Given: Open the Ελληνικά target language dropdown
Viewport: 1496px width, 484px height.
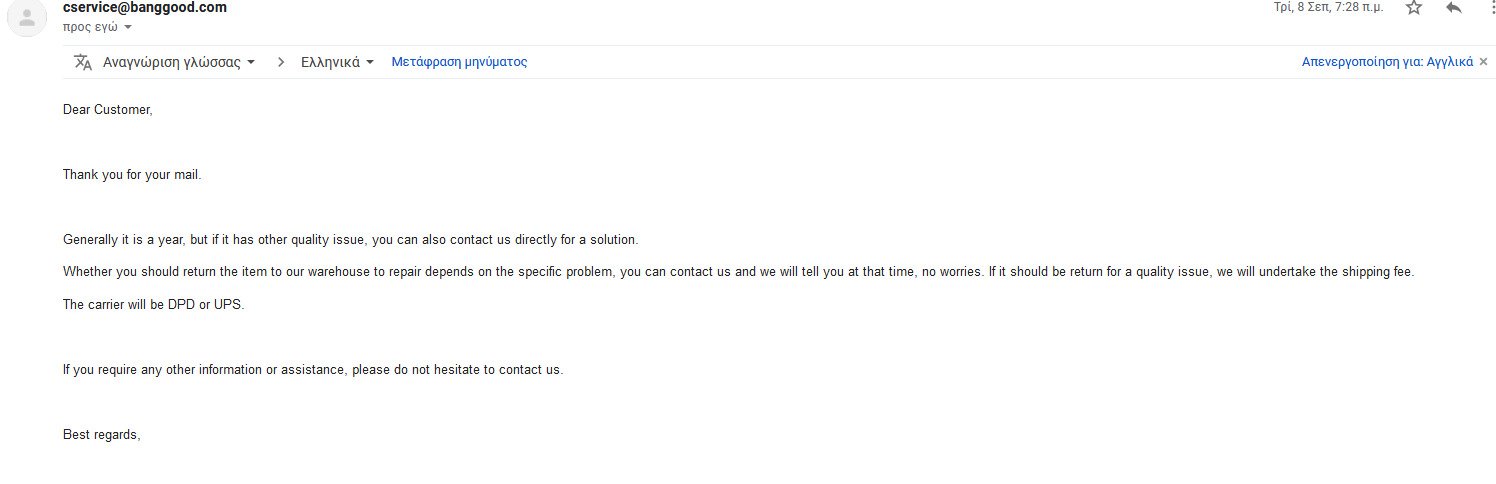Looking at the screenshot, I should coord(337,62).
